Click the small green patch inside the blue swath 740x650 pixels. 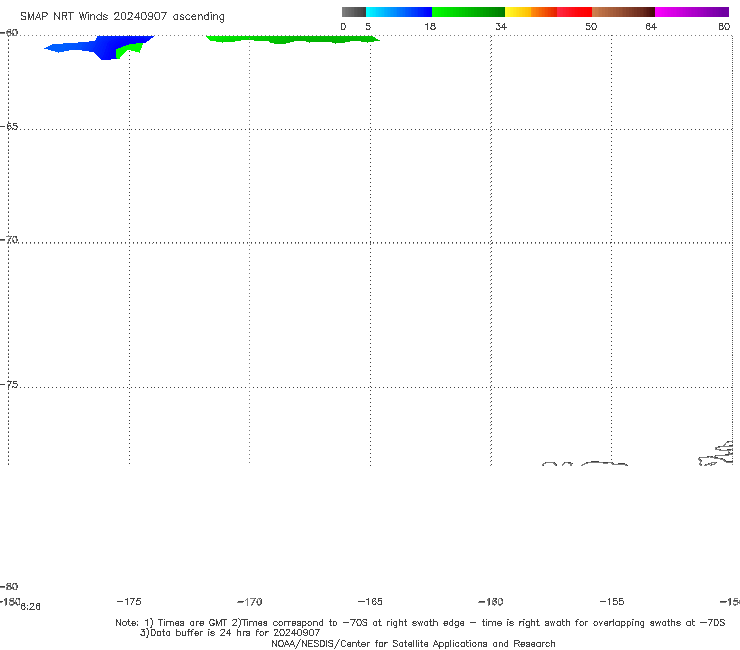tap(128, 50)
